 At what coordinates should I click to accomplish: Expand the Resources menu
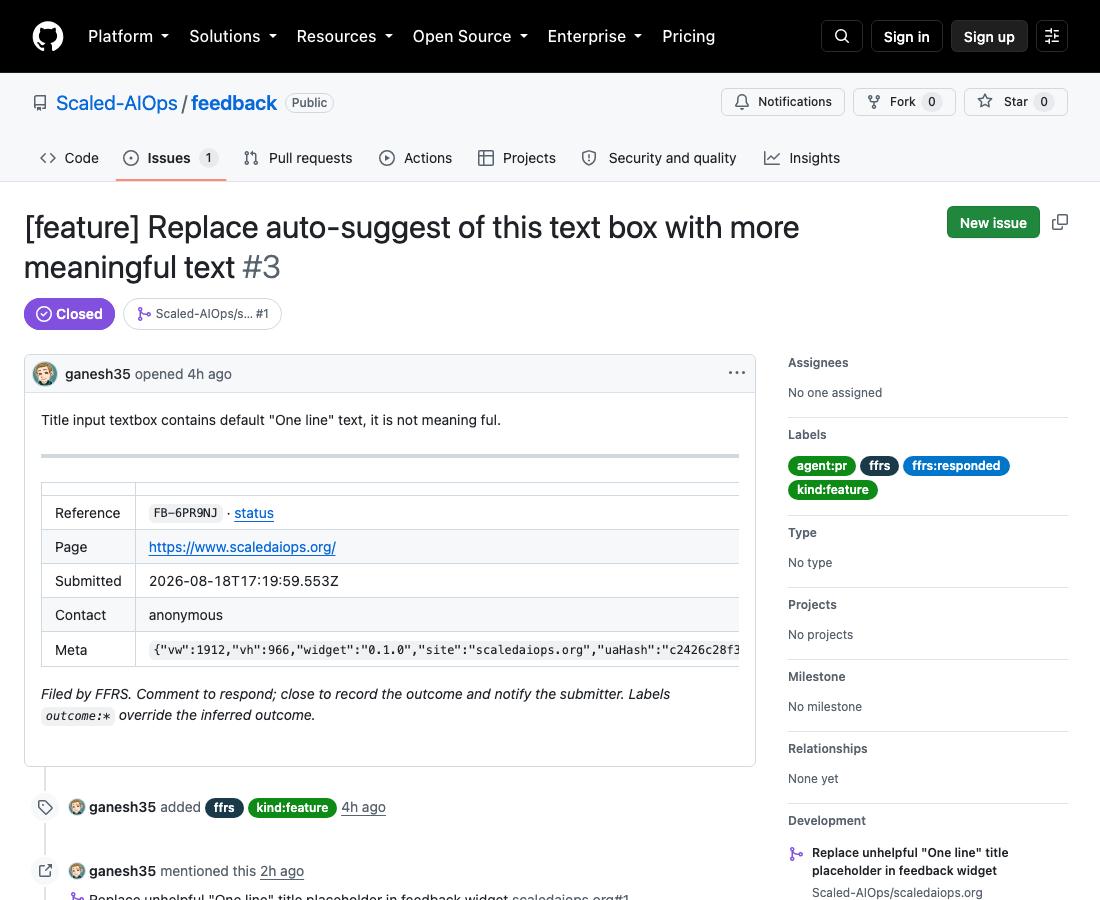tap(344, 36)
